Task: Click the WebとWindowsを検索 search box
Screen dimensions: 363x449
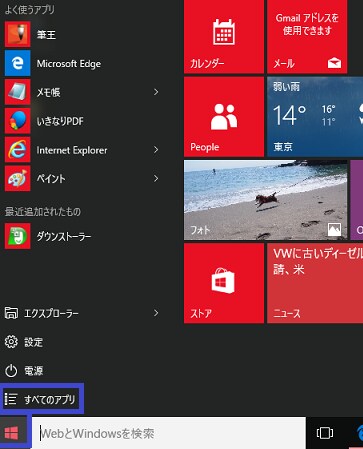Action: [169, 433]
